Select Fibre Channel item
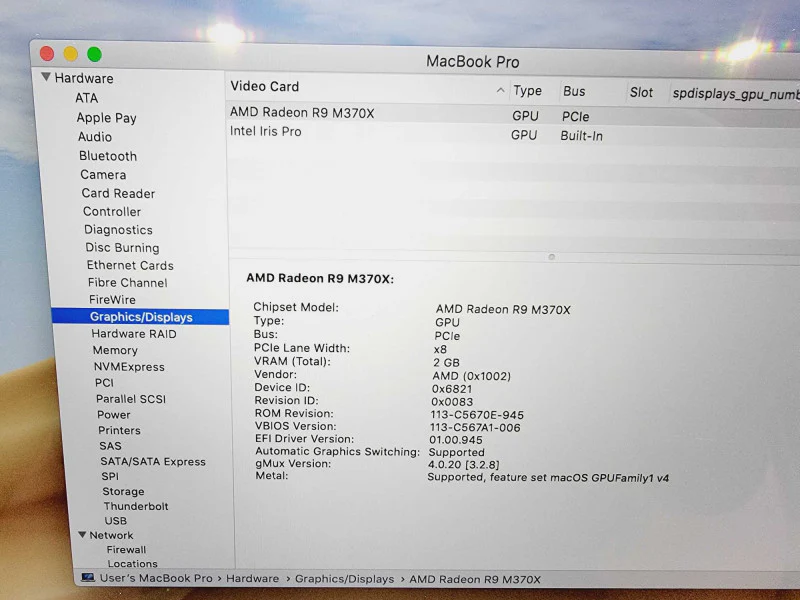This screenshot has width=800, height=600. coord(128,283)
